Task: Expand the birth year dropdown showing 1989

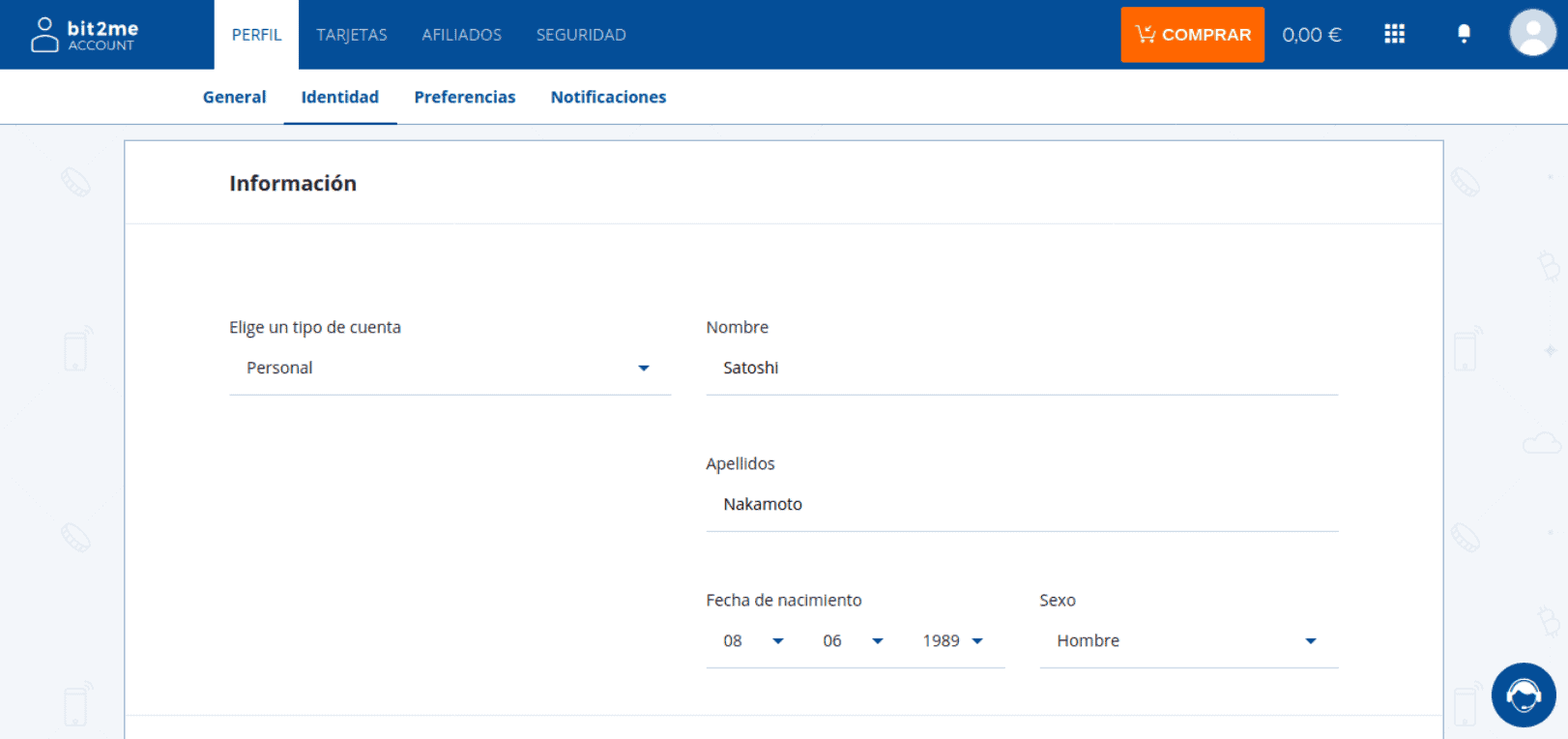Action: pos(953,640)
